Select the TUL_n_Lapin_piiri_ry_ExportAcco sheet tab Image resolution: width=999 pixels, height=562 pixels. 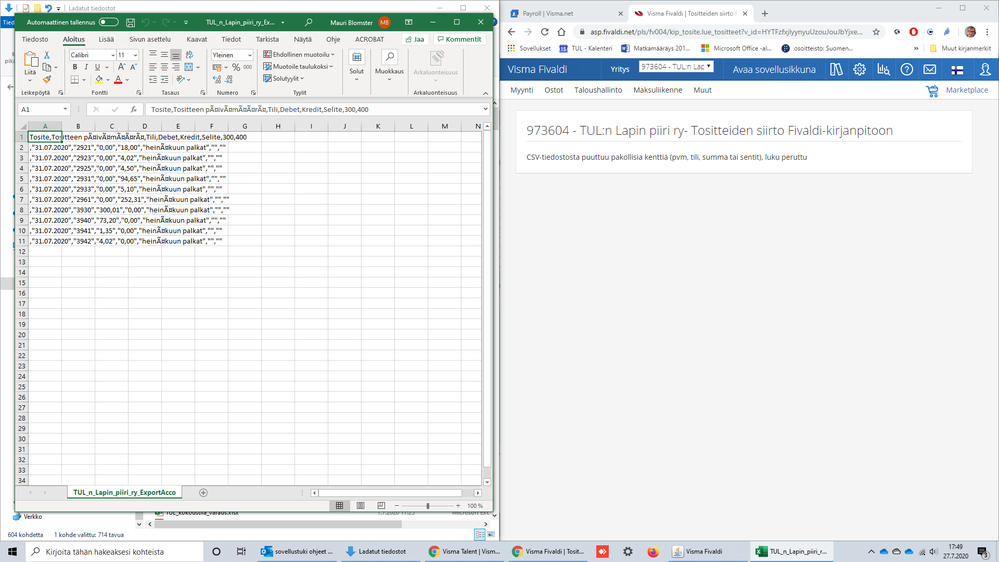(124, 493)
